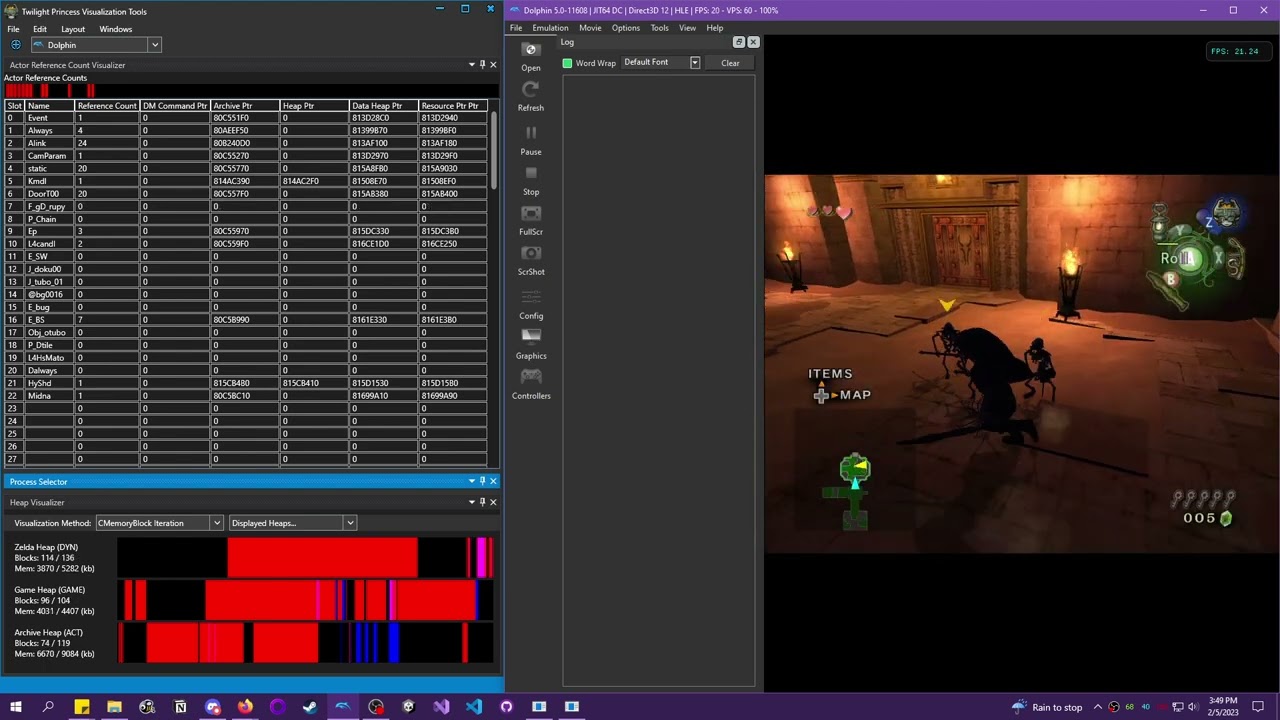Click DM Command Ptr column header
This screenshot has width=1280, height=720.
(x=174, y=105)
